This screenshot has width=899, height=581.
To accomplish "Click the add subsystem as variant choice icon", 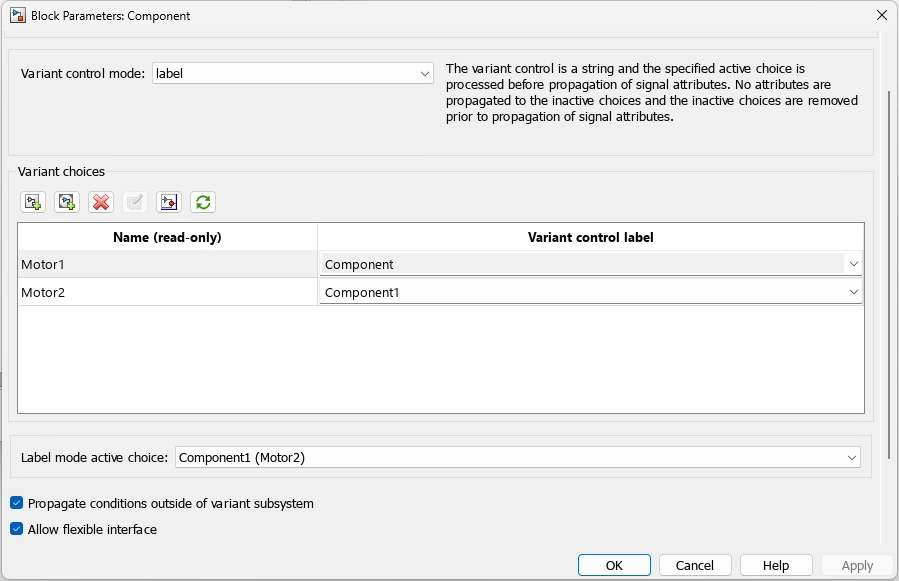I will (66, 201).
